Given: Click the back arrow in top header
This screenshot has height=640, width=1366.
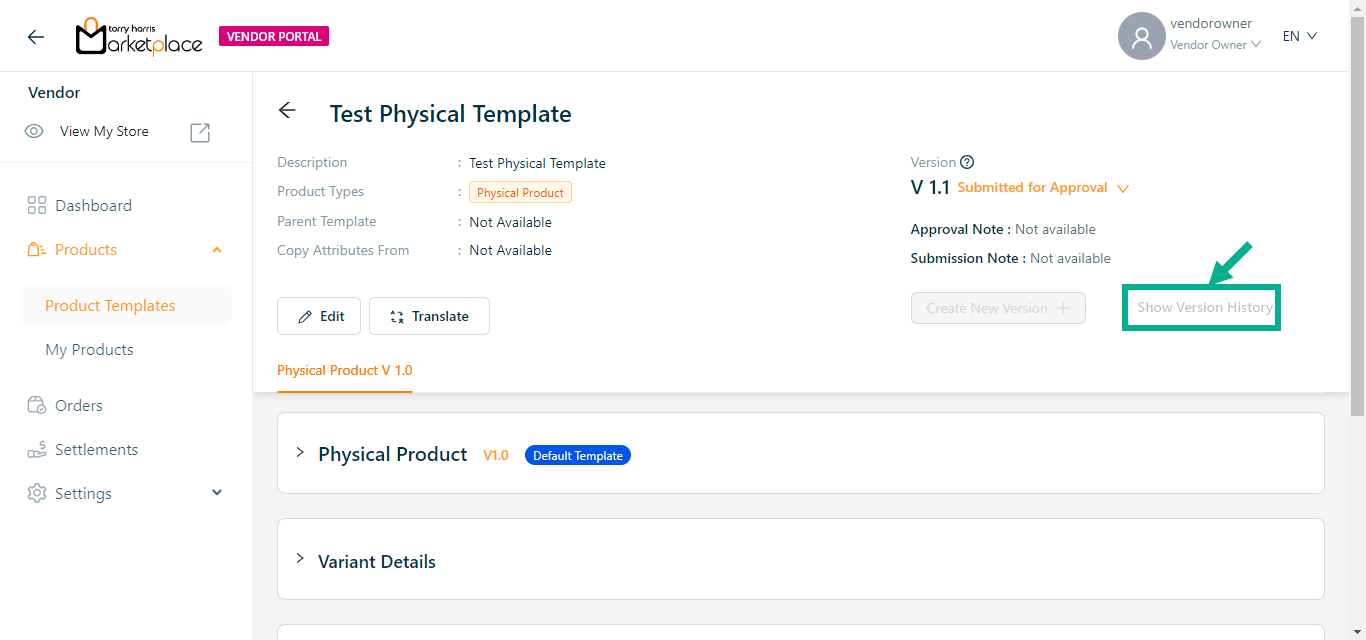Looking at the screenshot, I should click(36, 37).
